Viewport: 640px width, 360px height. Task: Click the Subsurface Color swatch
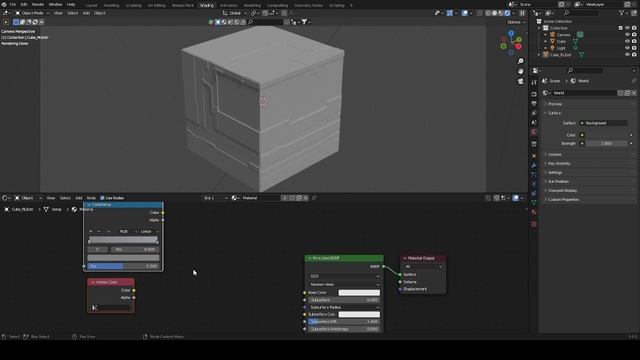(x=359, y=314)
